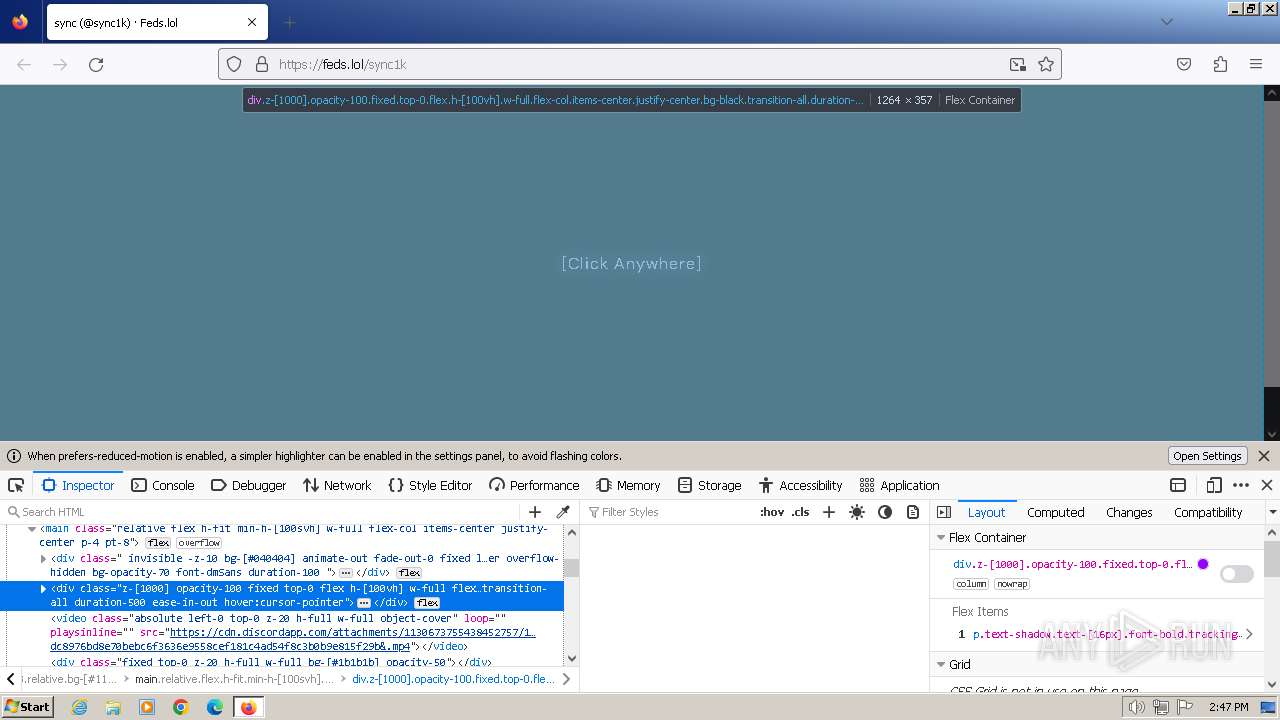Open the Accessibility panel

click(x=801, y=485)
